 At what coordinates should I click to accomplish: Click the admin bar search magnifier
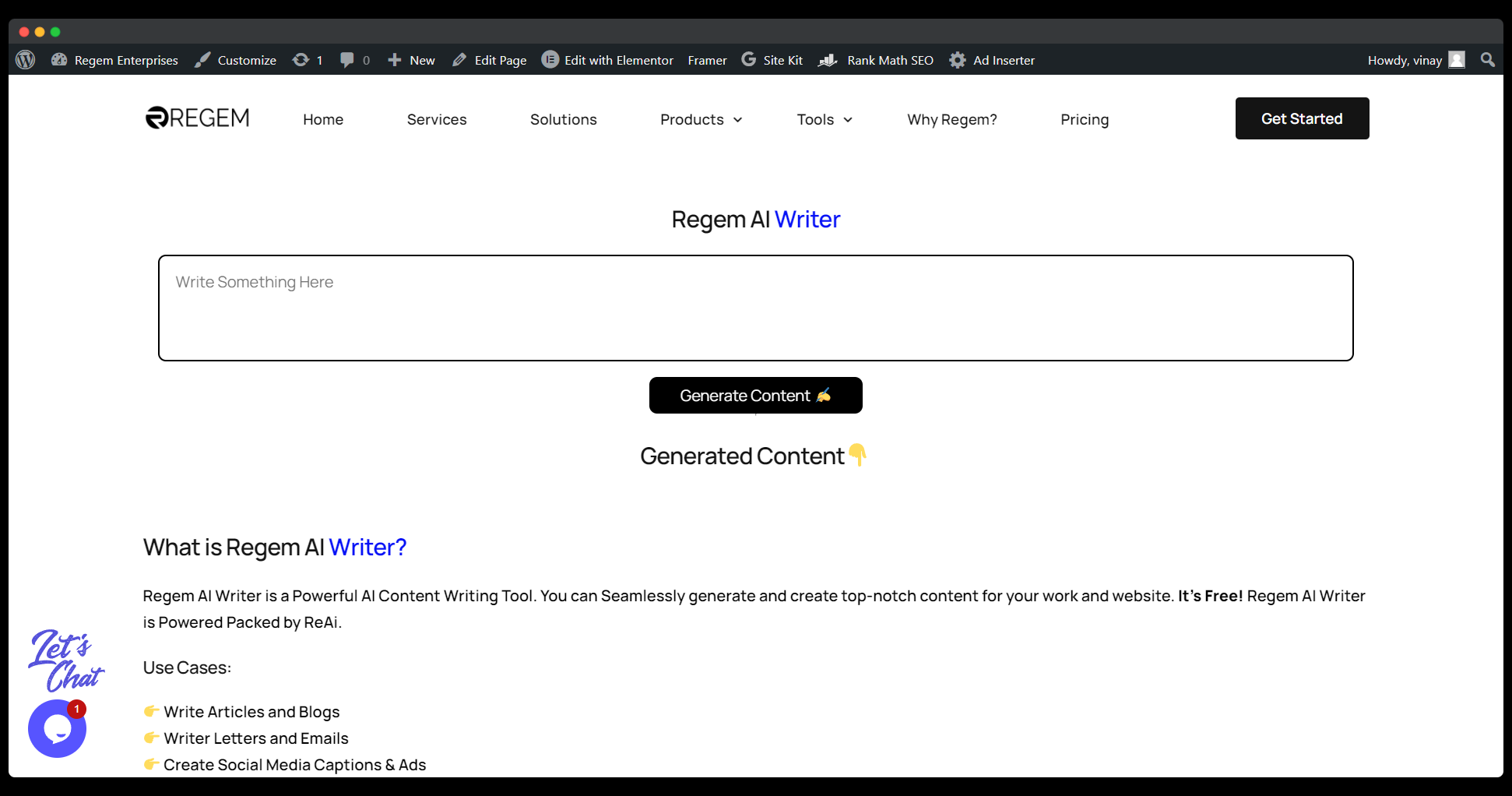[1488, 60]
